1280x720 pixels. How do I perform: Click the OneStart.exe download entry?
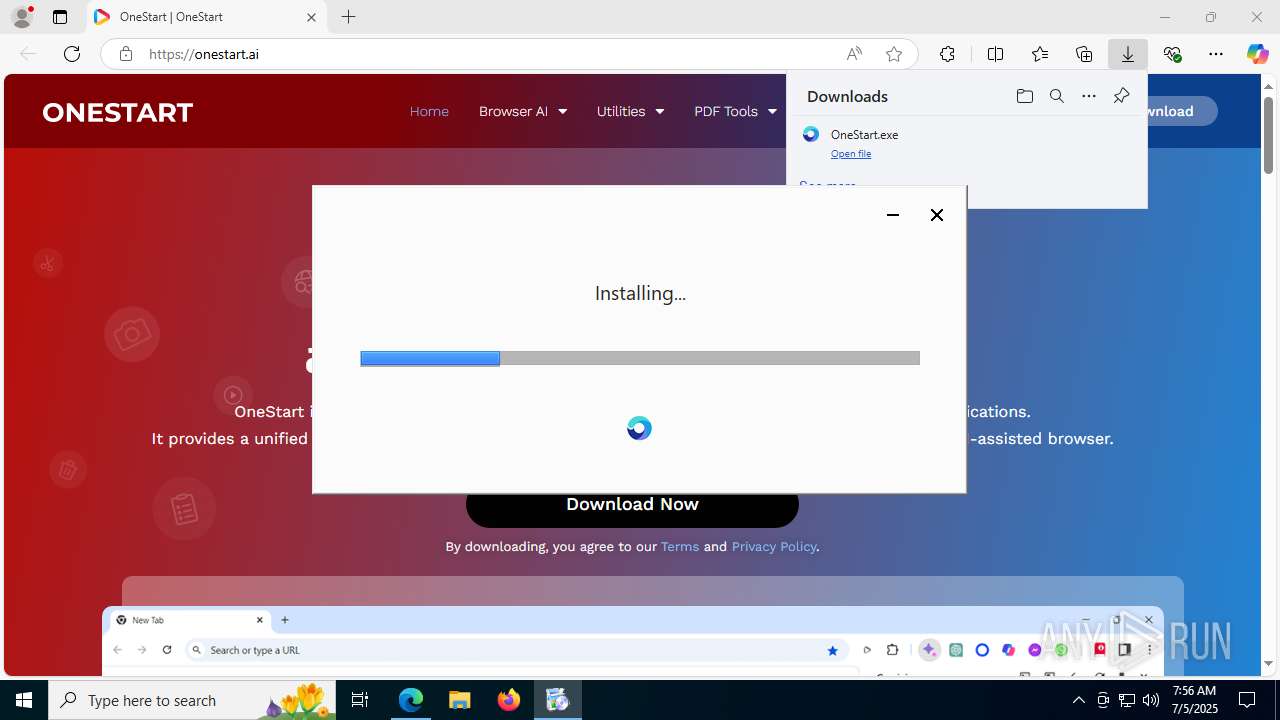point(966,143)
